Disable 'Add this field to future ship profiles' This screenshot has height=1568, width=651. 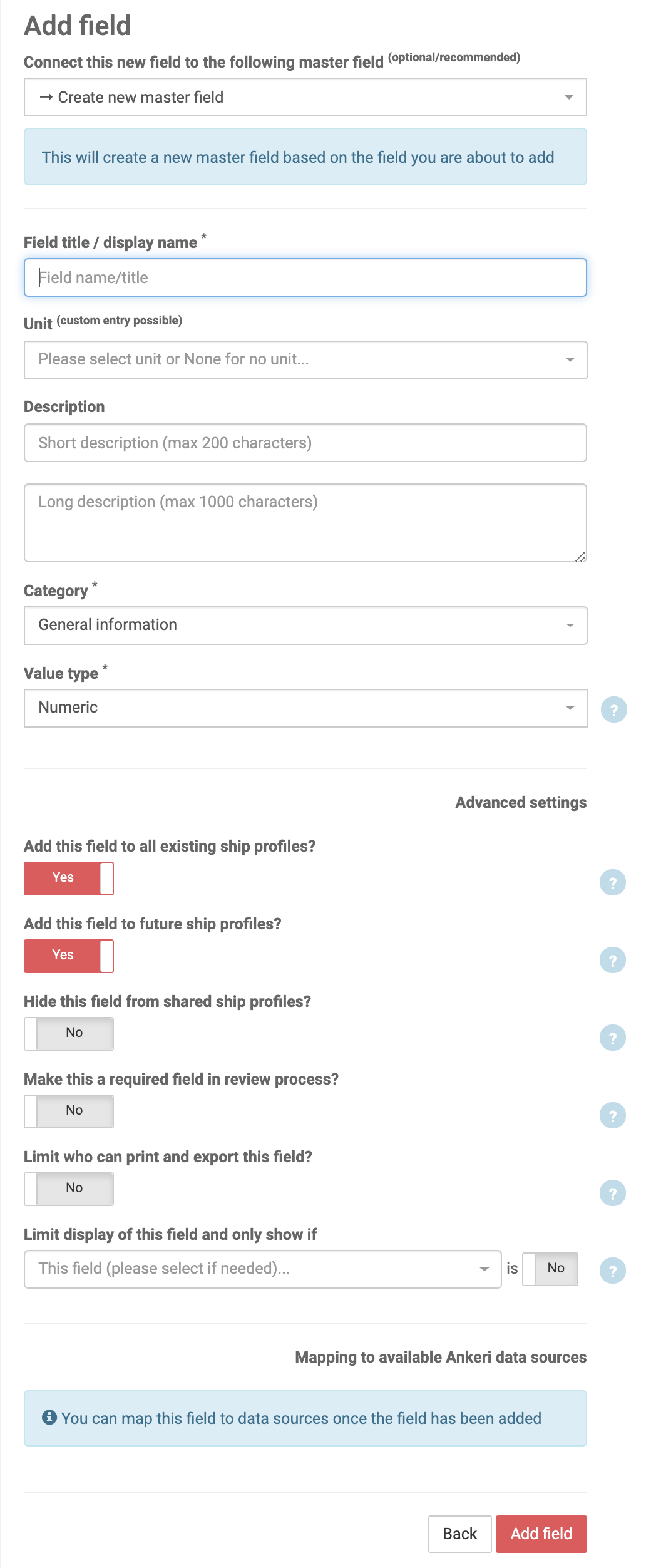[69, 956]
